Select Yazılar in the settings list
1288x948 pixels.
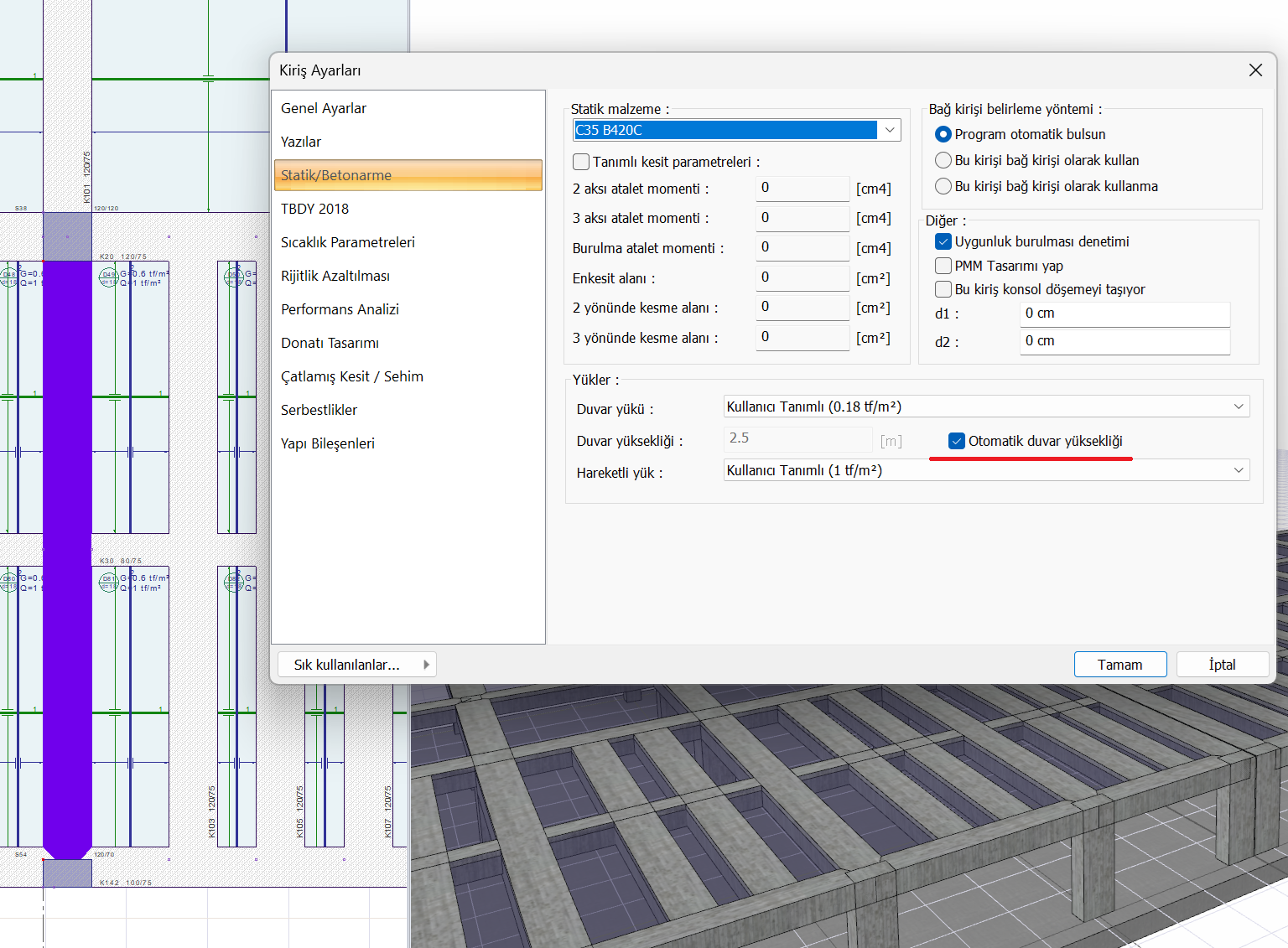click(301, 142)
